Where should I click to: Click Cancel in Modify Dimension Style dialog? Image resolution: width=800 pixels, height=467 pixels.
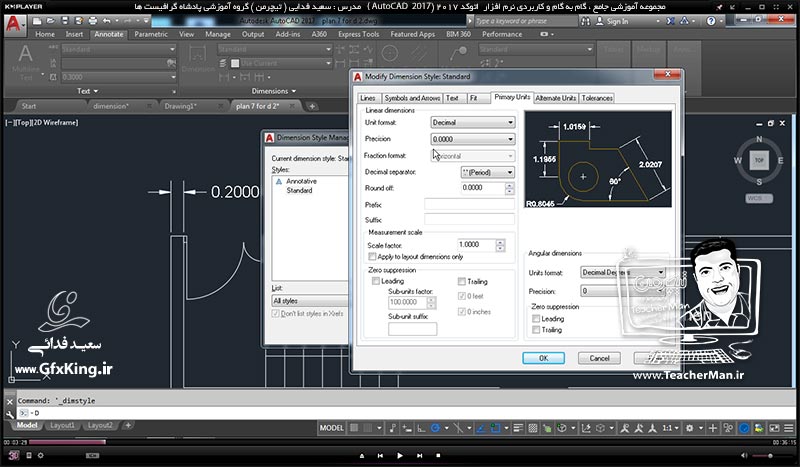point(599,358)
